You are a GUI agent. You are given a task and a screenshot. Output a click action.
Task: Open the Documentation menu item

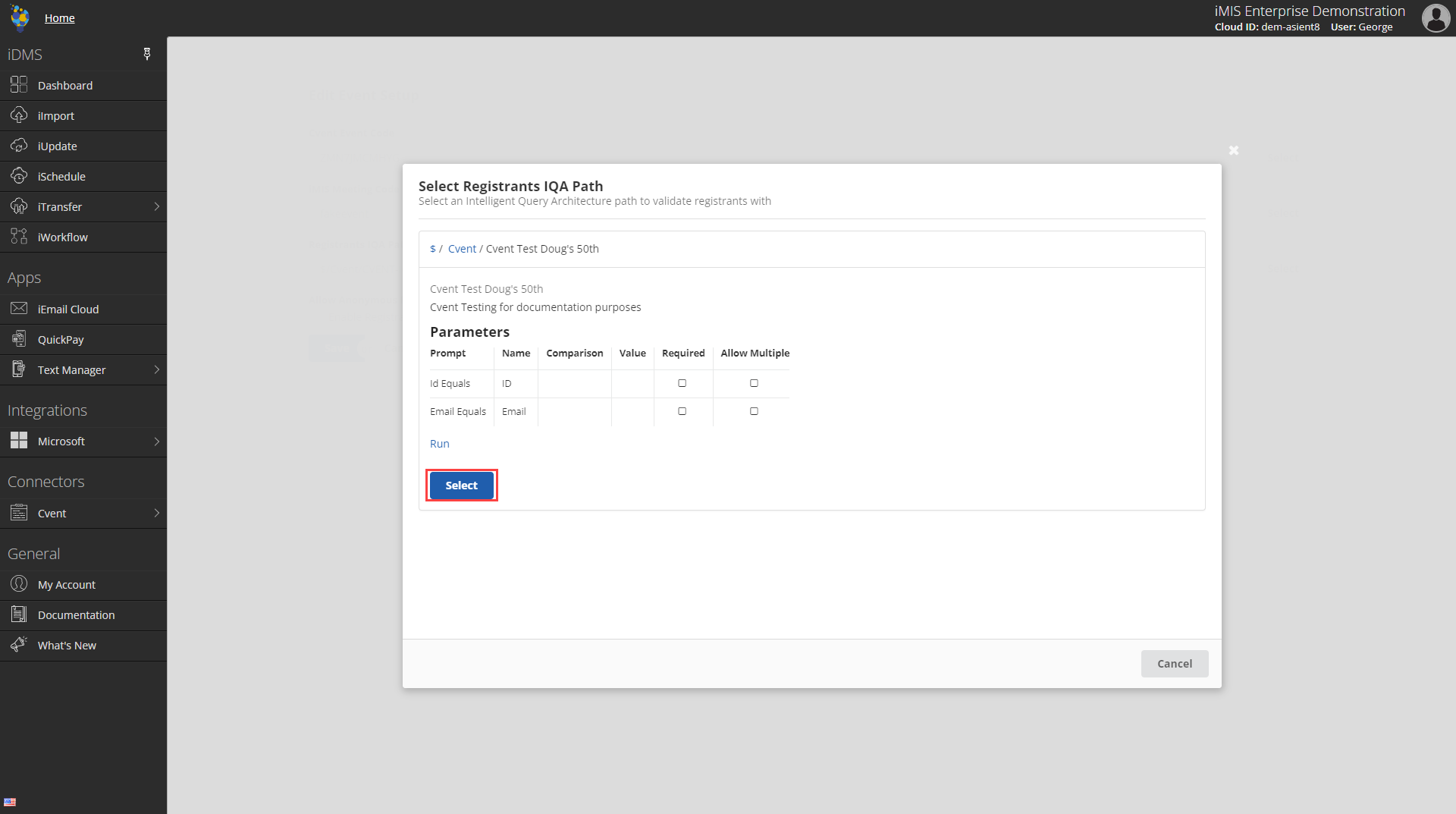coord(76,615)
